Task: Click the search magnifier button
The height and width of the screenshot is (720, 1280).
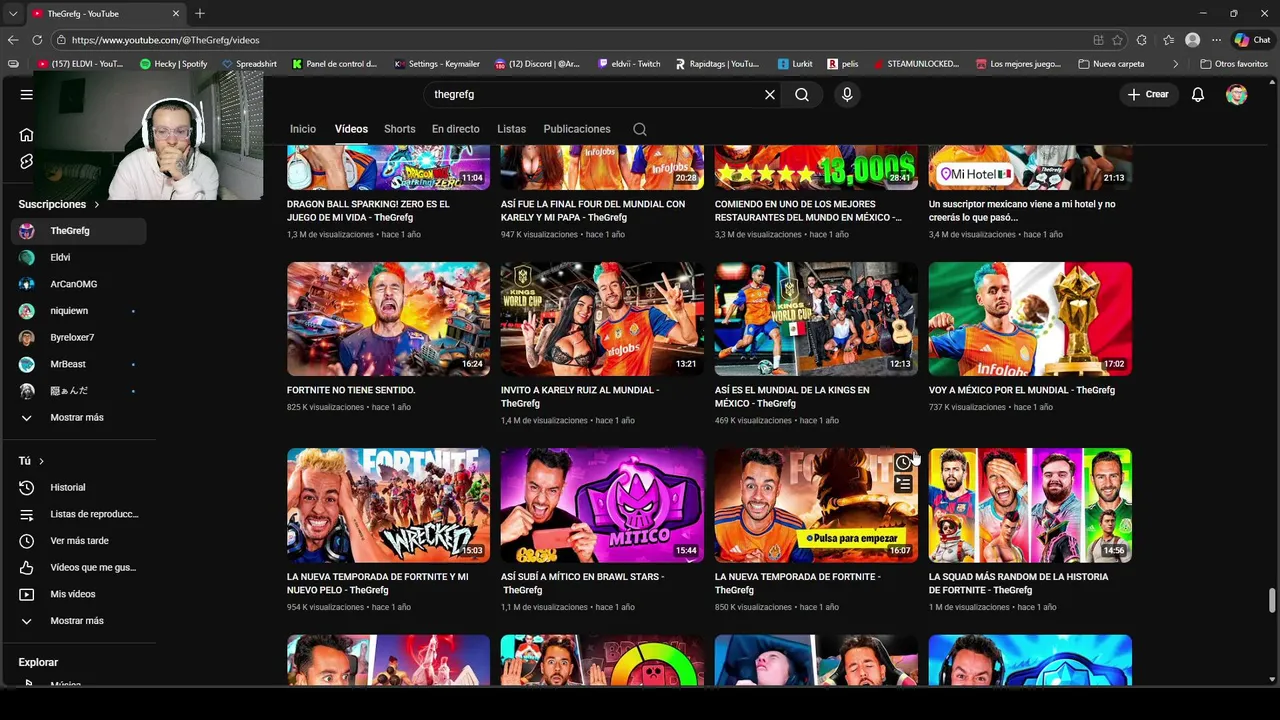Action: tap(802, 94)
